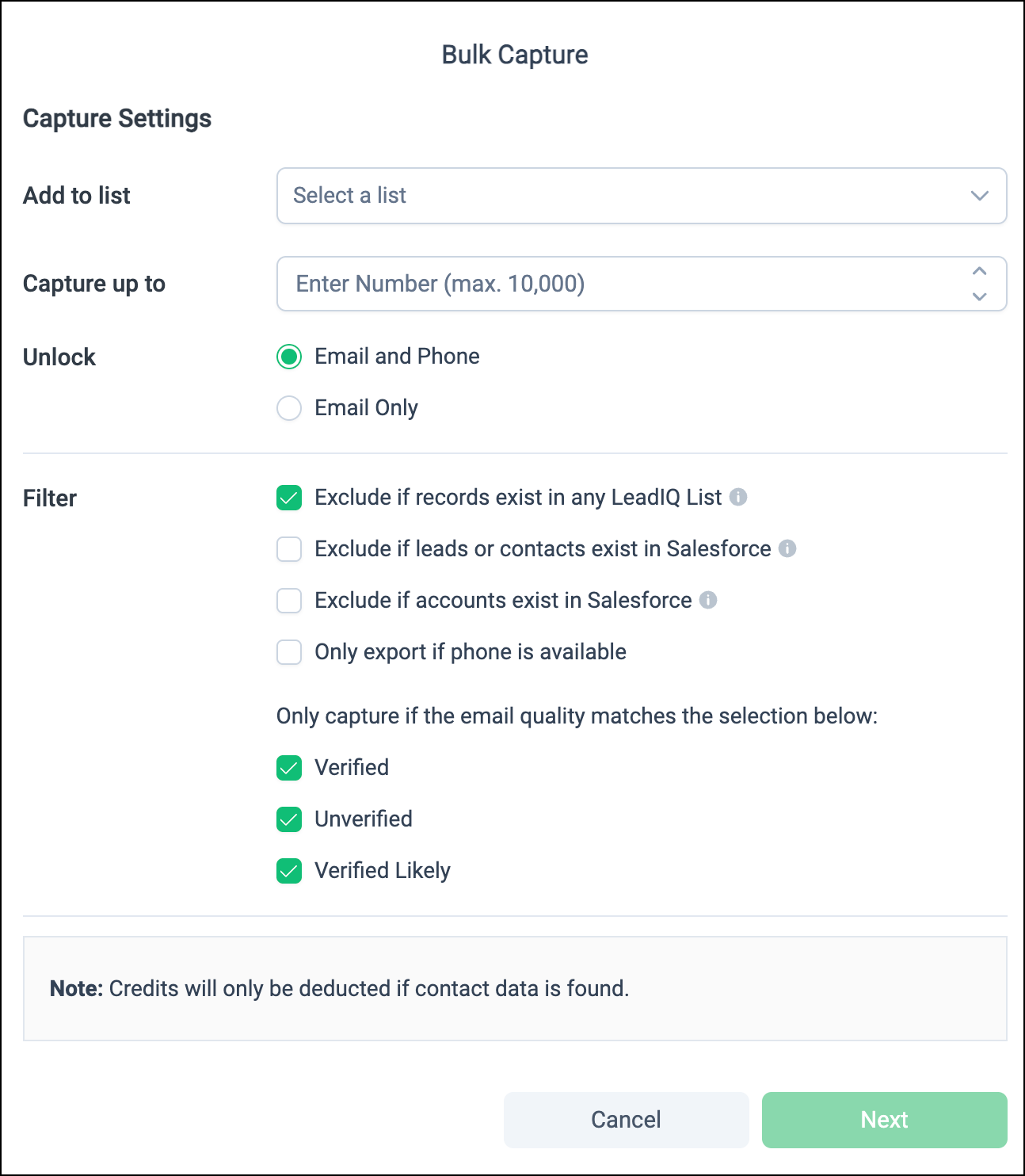1025x1176 pixels.
Task: Click info icon beside leads or contacts filter
Action: coord(787,548)
